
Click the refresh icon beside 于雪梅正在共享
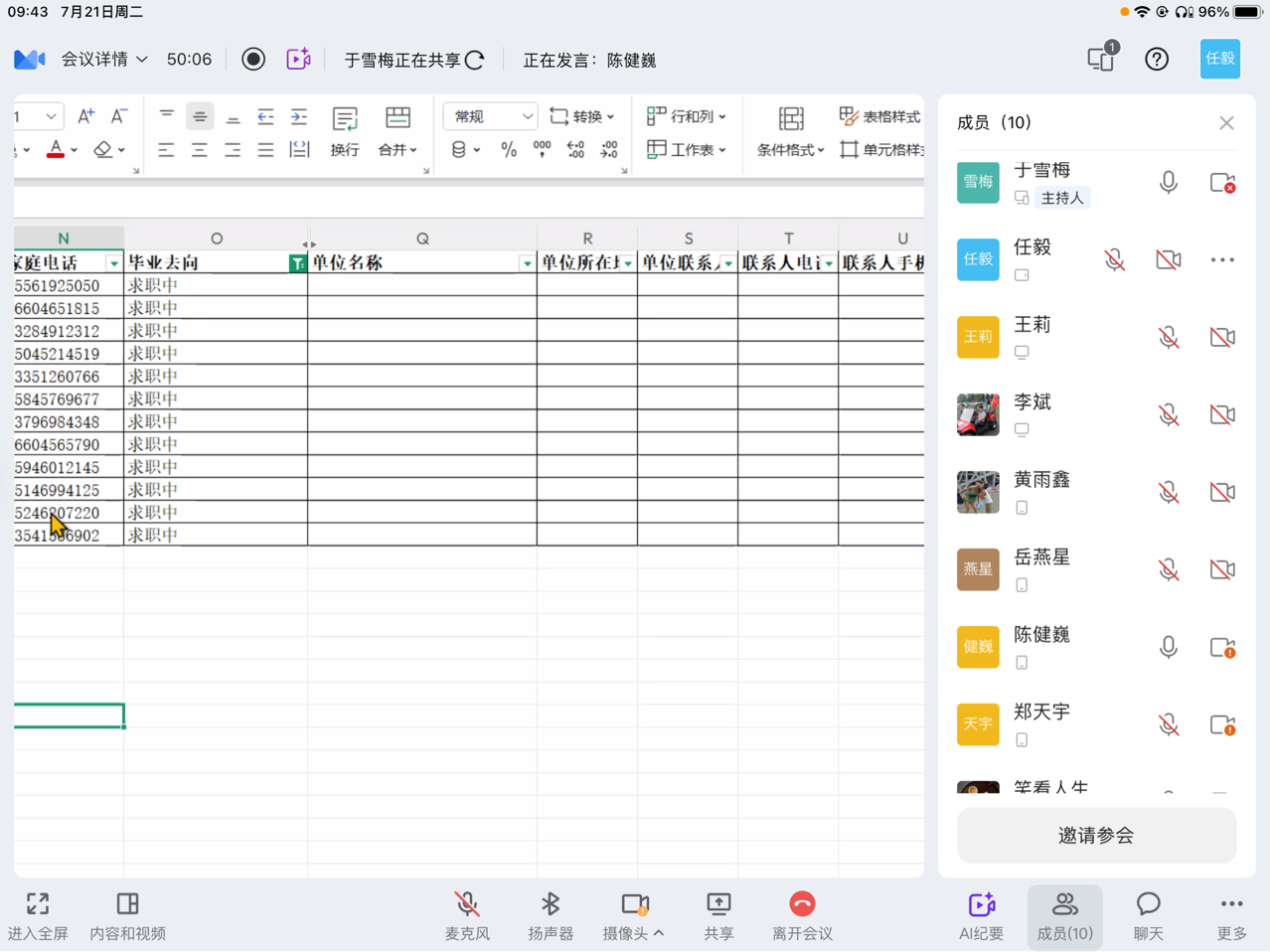[475, 60]
